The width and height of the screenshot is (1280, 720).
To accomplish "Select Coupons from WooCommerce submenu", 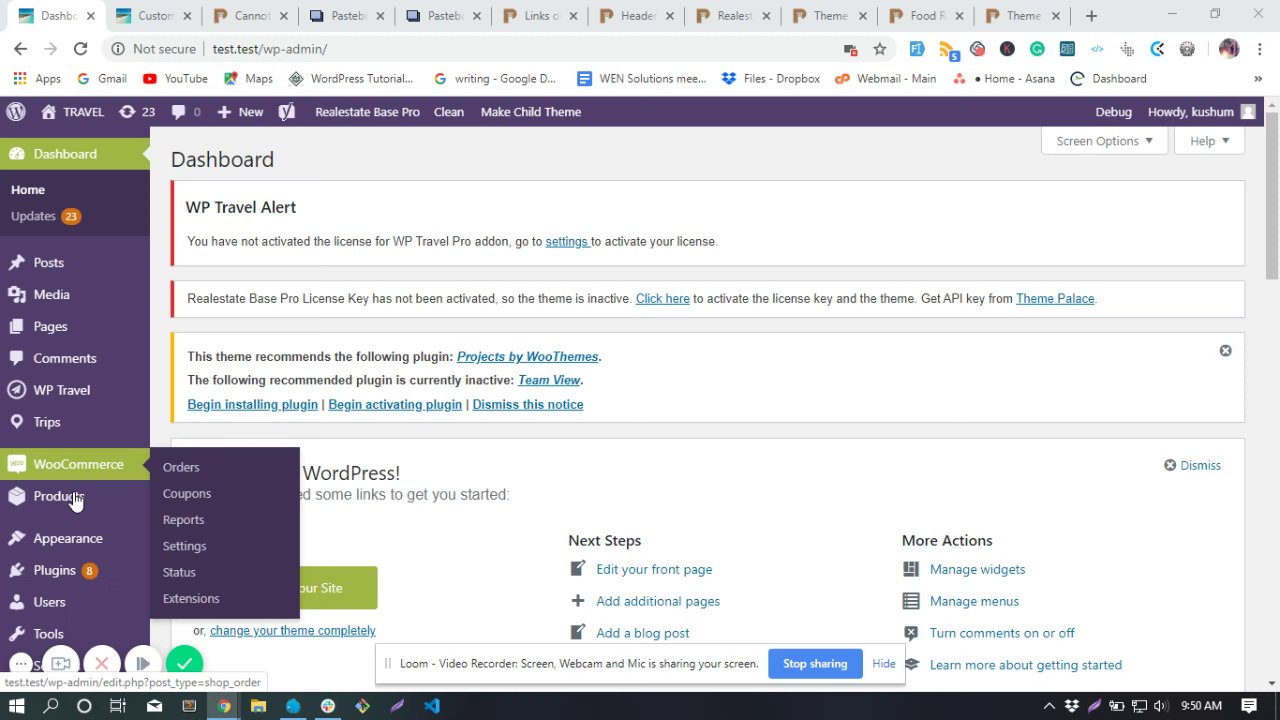I will 187,493.
